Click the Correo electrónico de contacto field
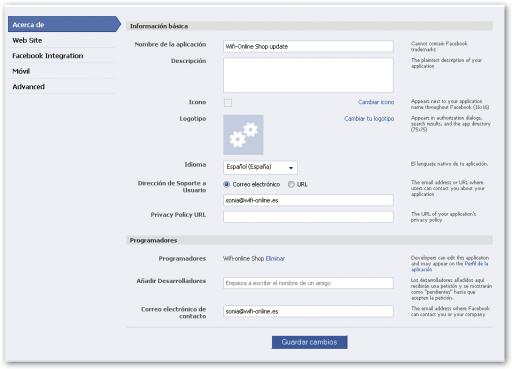The image size is (512, 369). tap(308, 311)
